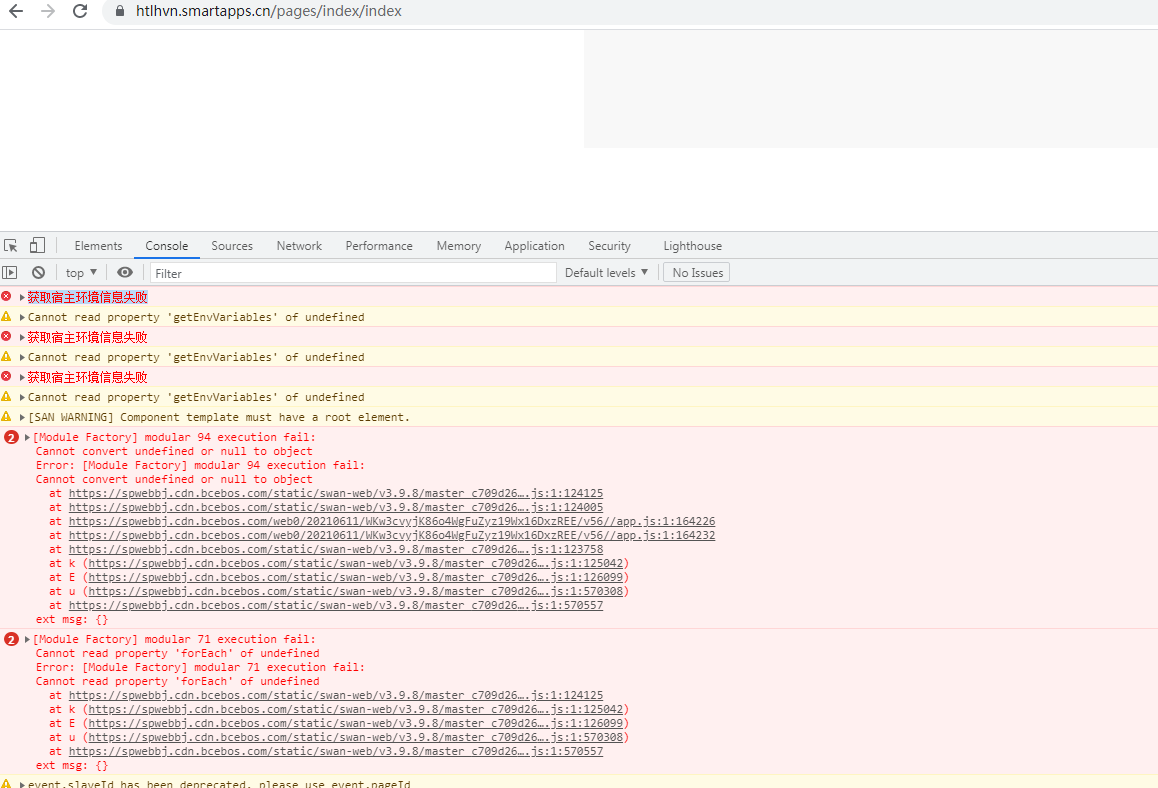Toggle the device toolbar icon
This screenshot has height=788, width=1158.
point(37,245)
